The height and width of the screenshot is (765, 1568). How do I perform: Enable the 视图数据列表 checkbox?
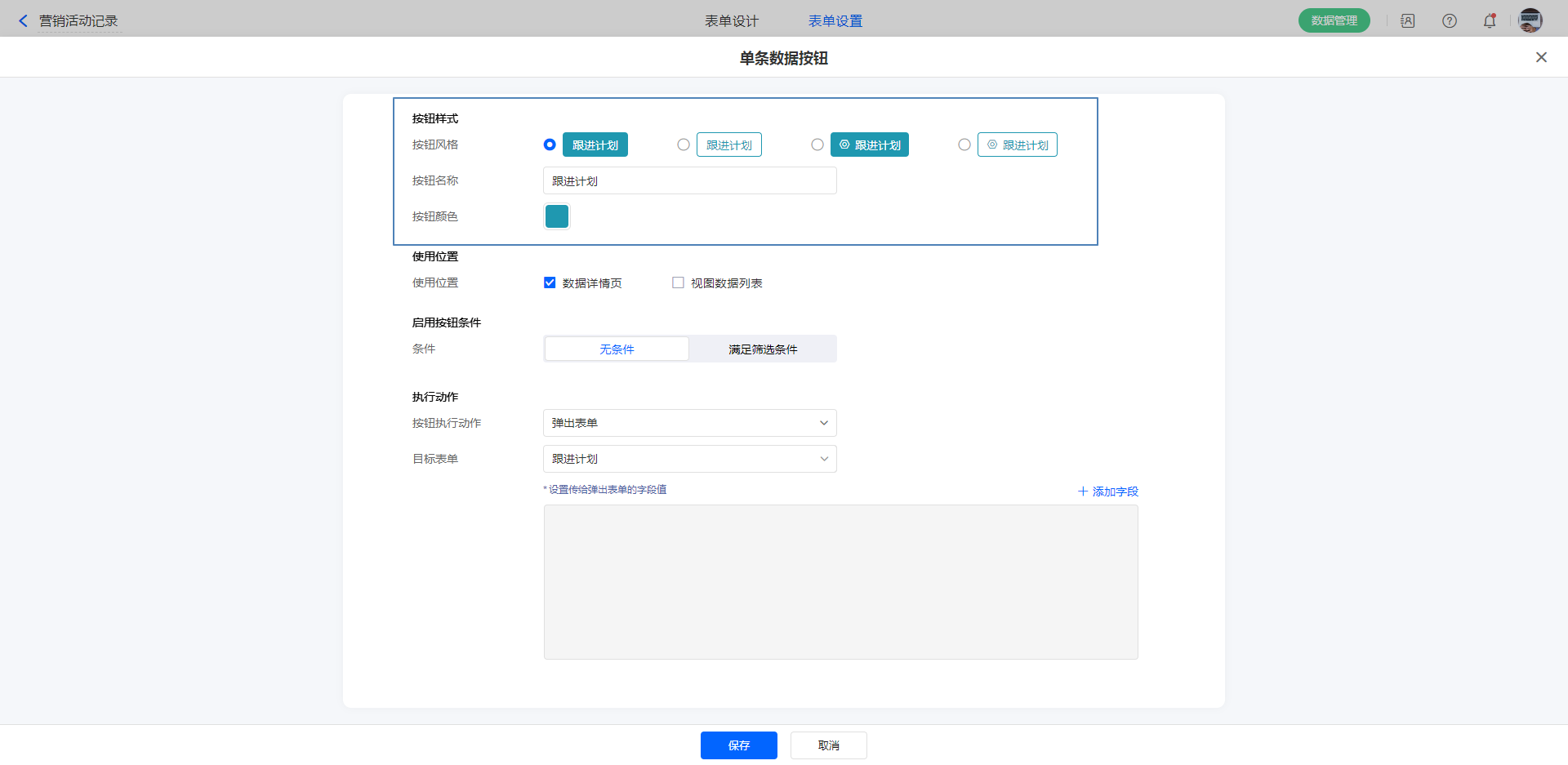click(678, 282)
